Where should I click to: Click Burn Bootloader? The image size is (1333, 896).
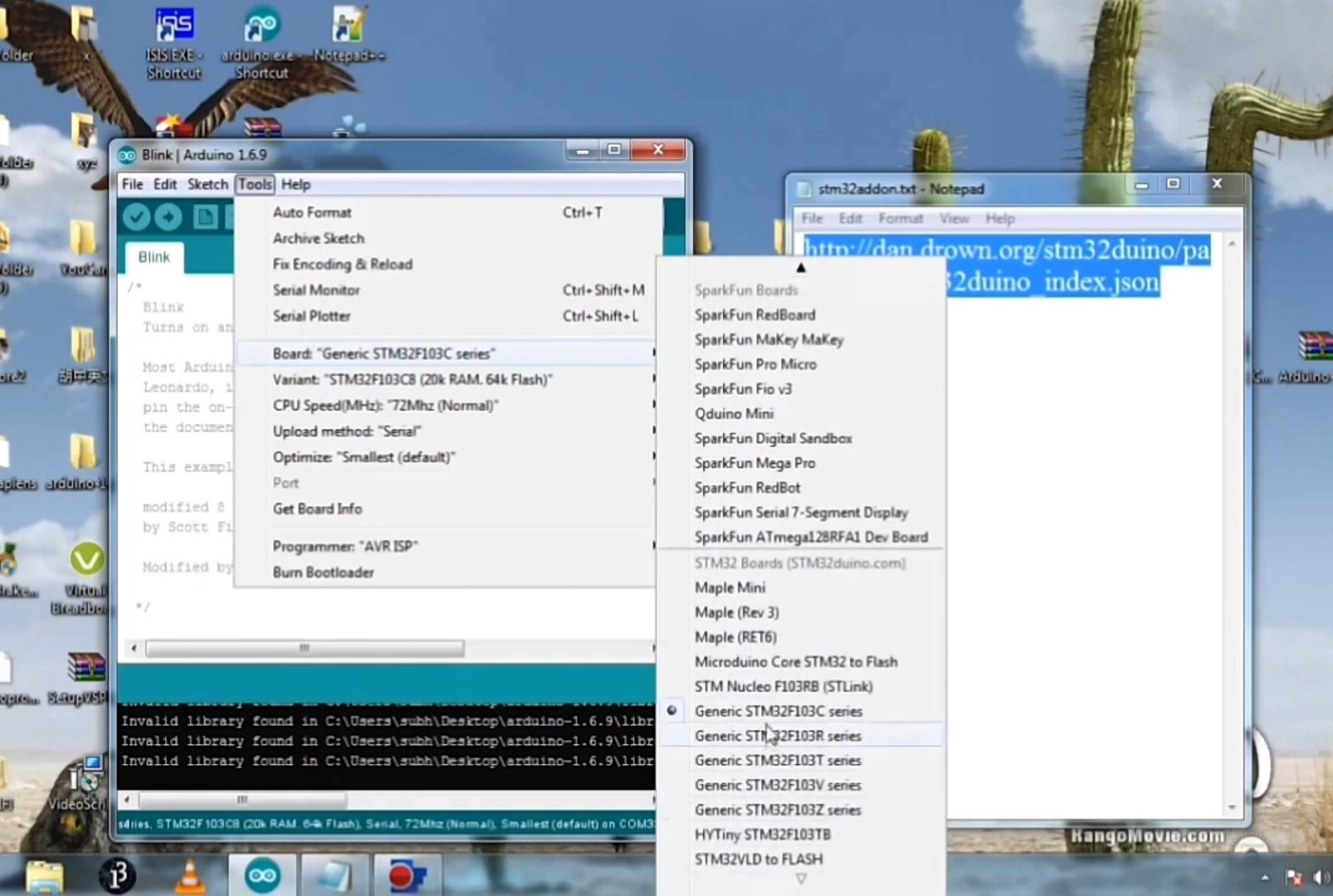pos(324,572)
